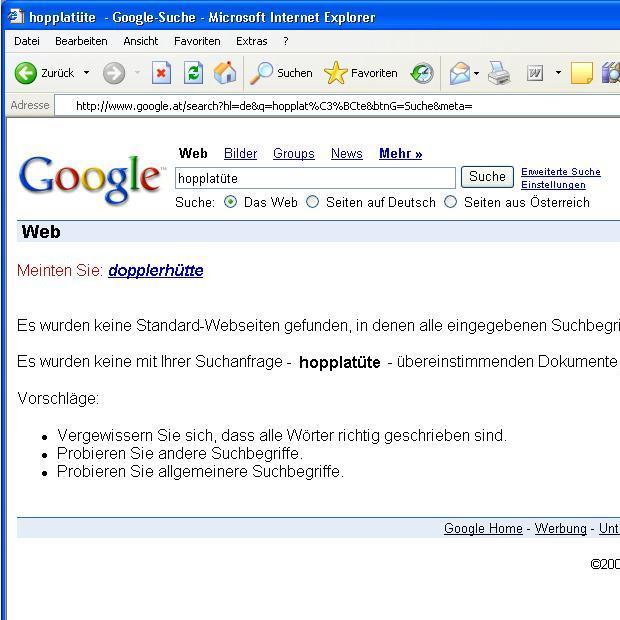620x620 pixels.
Task: Click the Vorschläge: heading text
Action: [58, 398]
